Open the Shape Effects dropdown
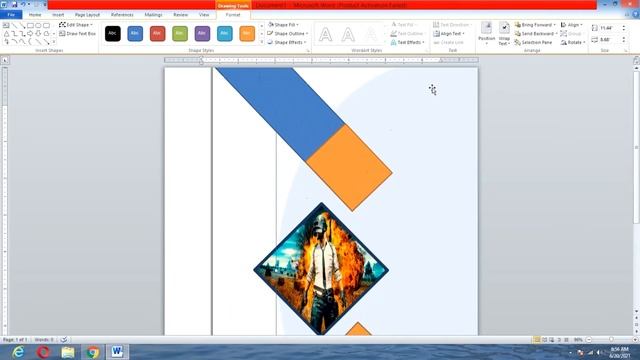 click(287, 42)
